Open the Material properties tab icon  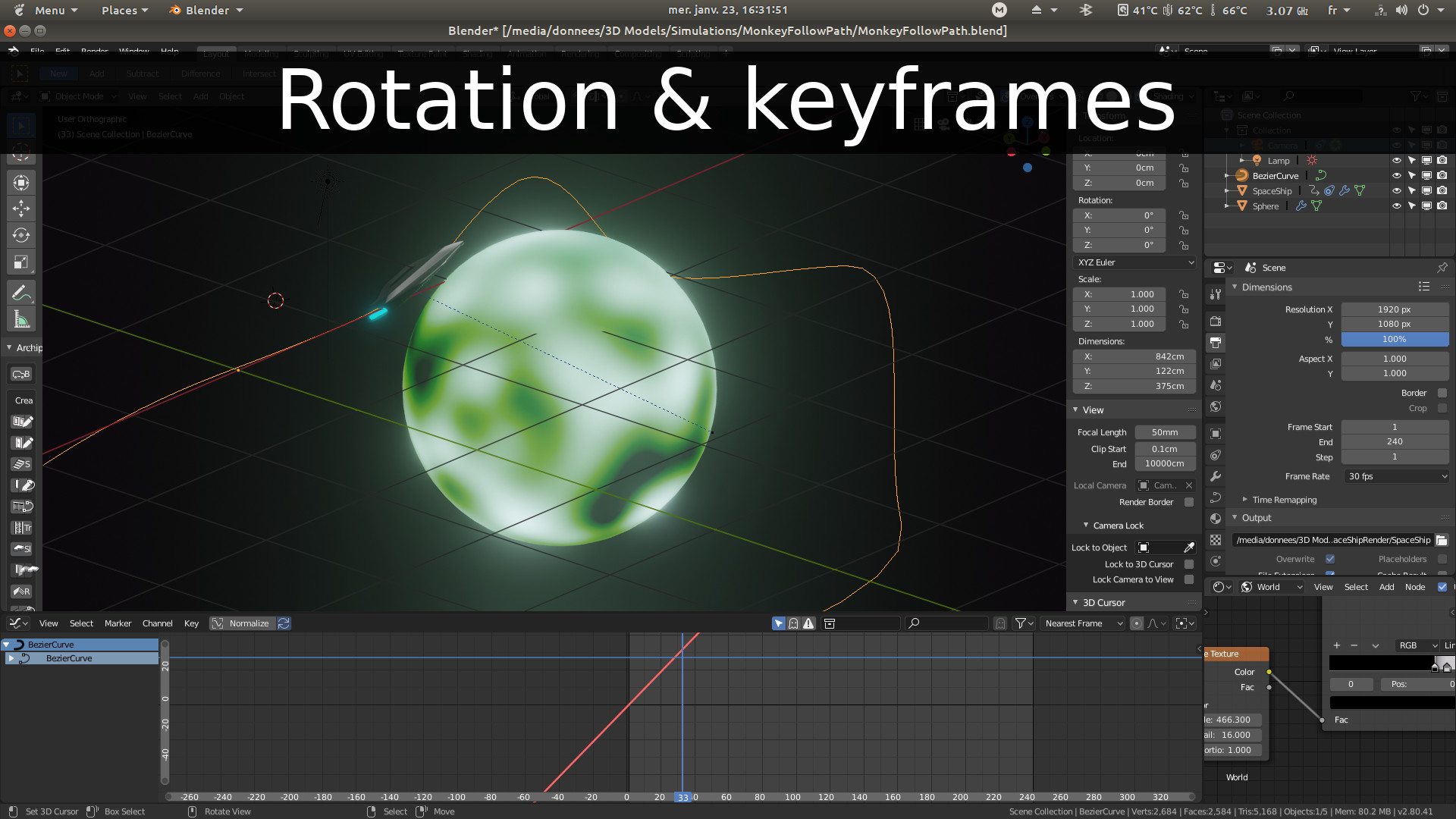(x=1216, y=519)
